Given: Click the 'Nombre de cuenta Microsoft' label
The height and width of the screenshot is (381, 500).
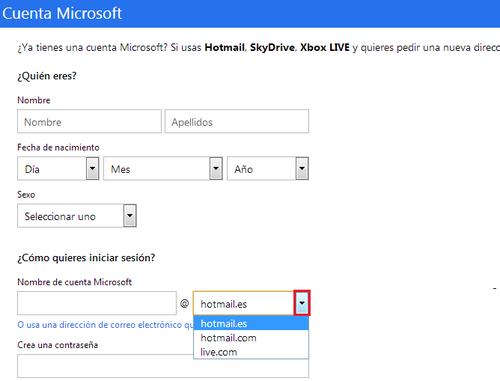Looking at the screenshot, I should coord(75,282).
